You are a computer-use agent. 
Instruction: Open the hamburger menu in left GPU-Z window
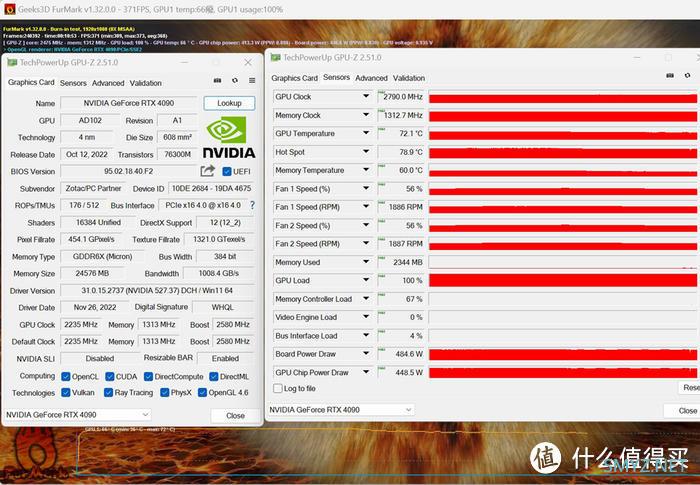click(252, 80)
